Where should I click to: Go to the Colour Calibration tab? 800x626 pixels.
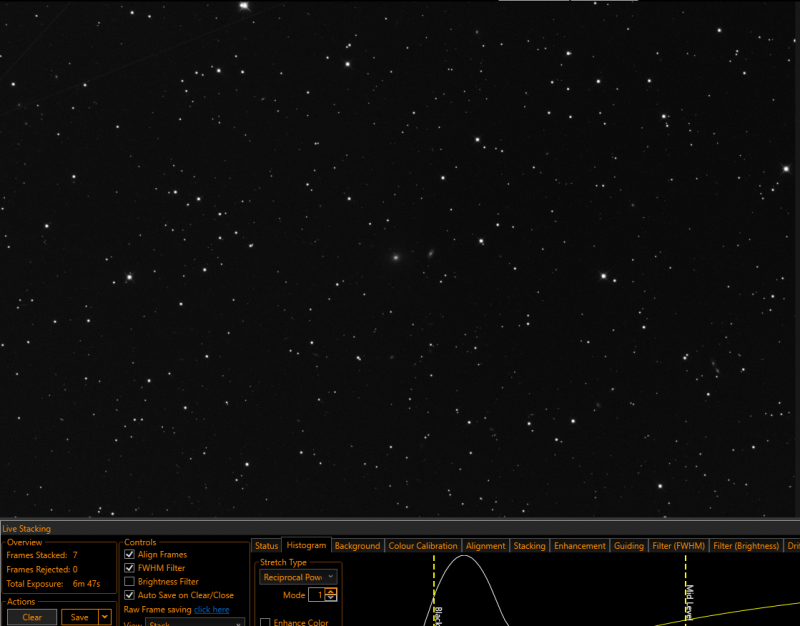click(423, 545)
